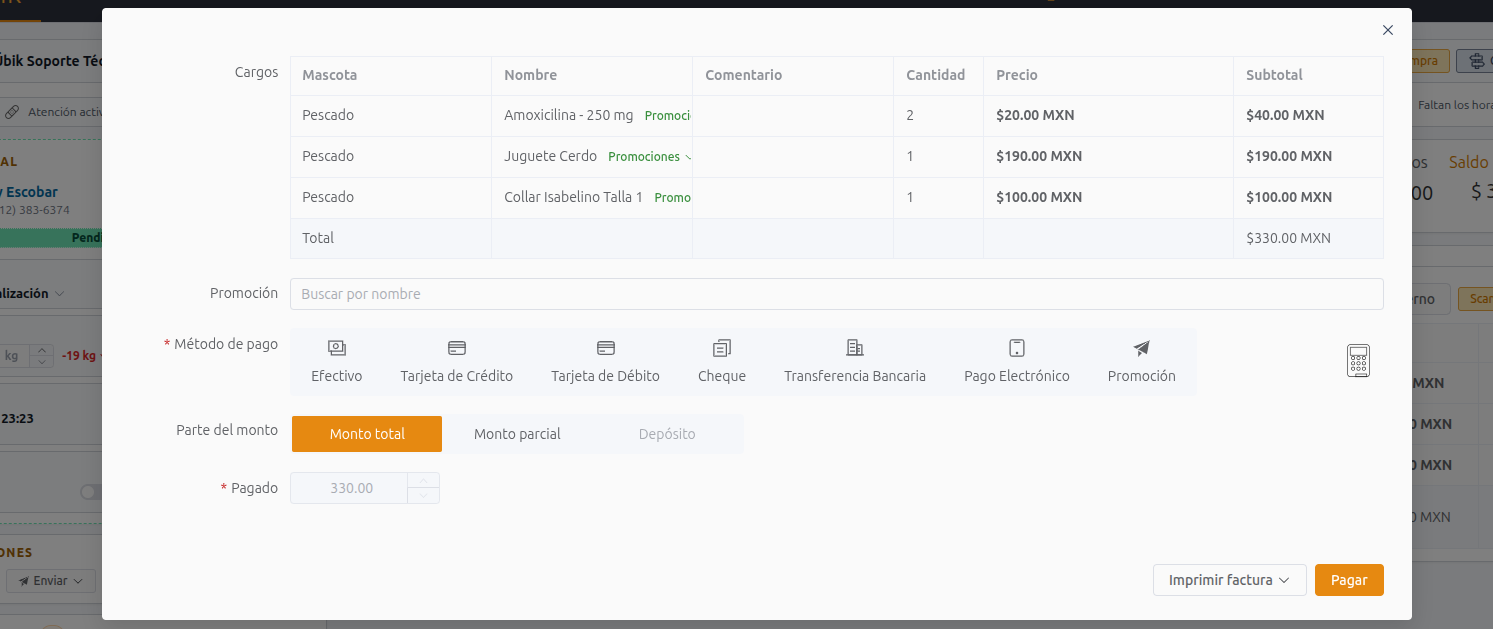Click Juguete Cerdo item name
The width and height of the screenshot is (1493, 629).
click(550, 156)
